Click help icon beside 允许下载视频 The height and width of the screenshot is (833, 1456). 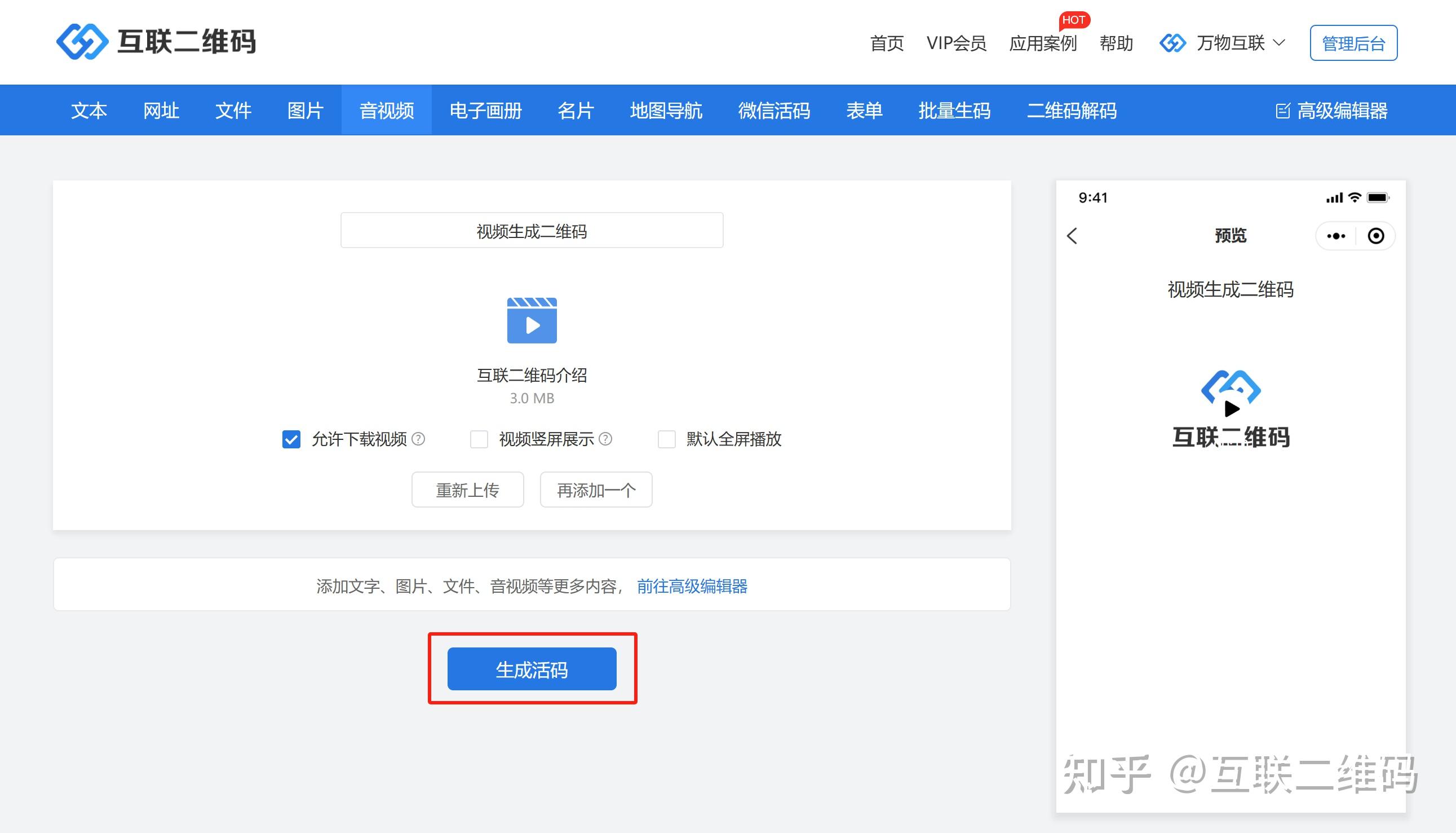[x=418, y=439]
